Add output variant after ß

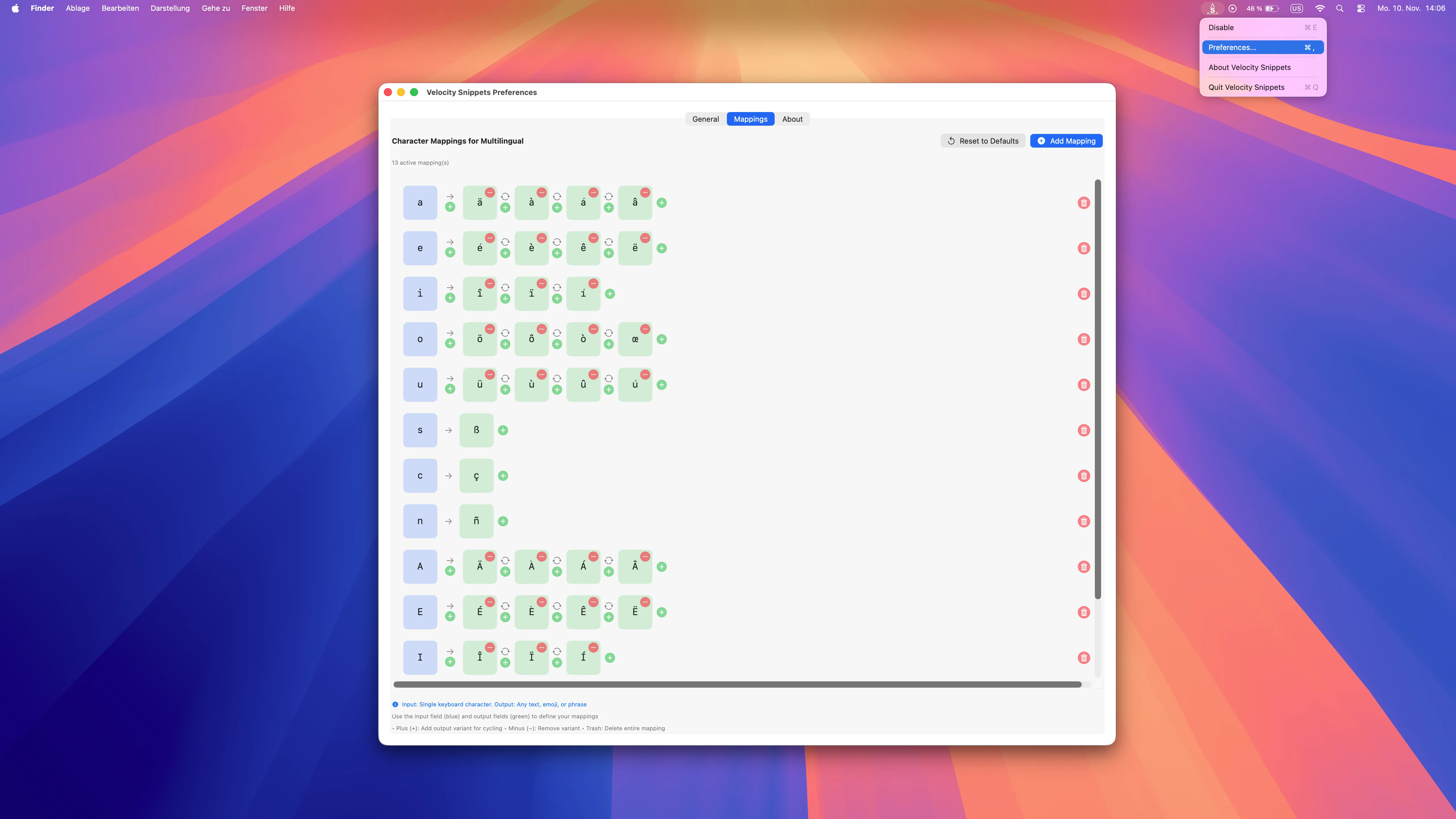click(503, 430)
